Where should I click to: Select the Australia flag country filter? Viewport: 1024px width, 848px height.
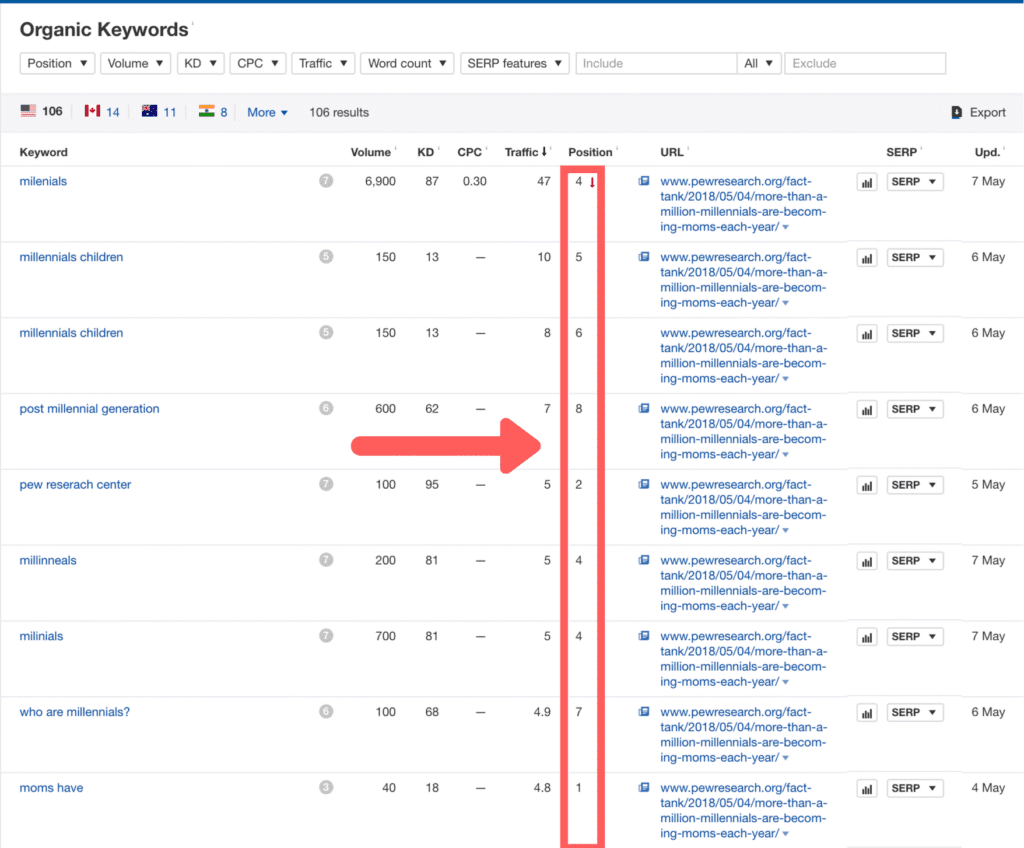159,112
